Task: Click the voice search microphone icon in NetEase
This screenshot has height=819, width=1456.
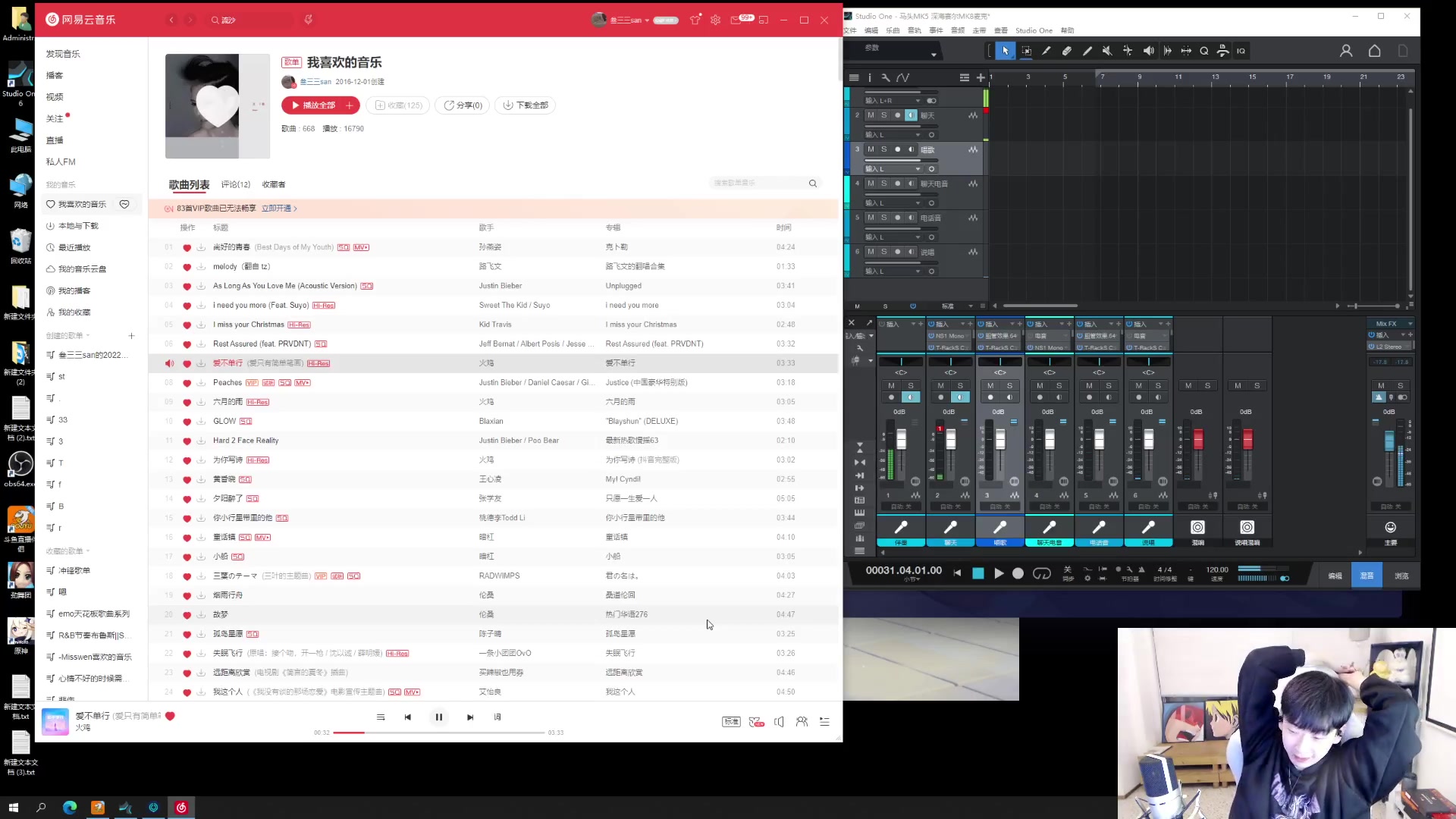Action: pyautogui.click(x=308, y=20)
